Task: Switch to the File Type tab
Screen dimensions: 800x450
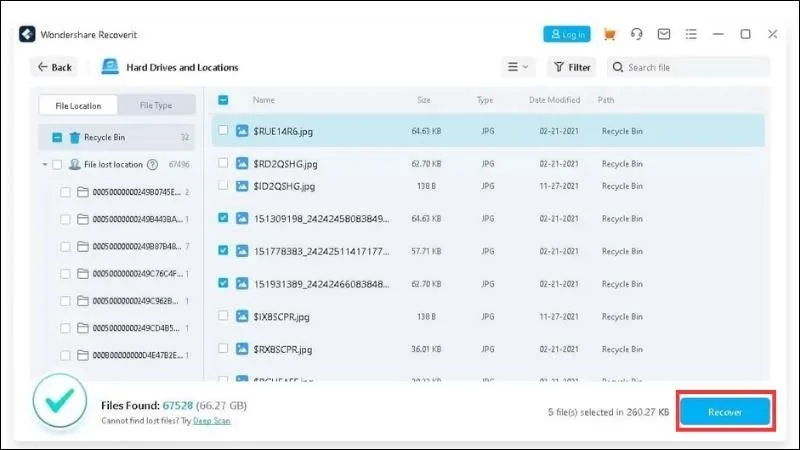Action: [156, 105]
